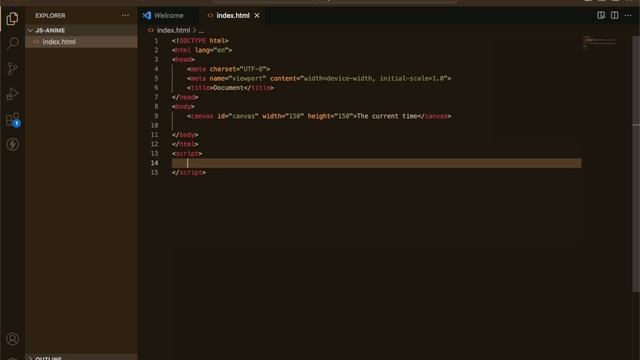
Task: Click the title Document line
Action: point(231,88)
